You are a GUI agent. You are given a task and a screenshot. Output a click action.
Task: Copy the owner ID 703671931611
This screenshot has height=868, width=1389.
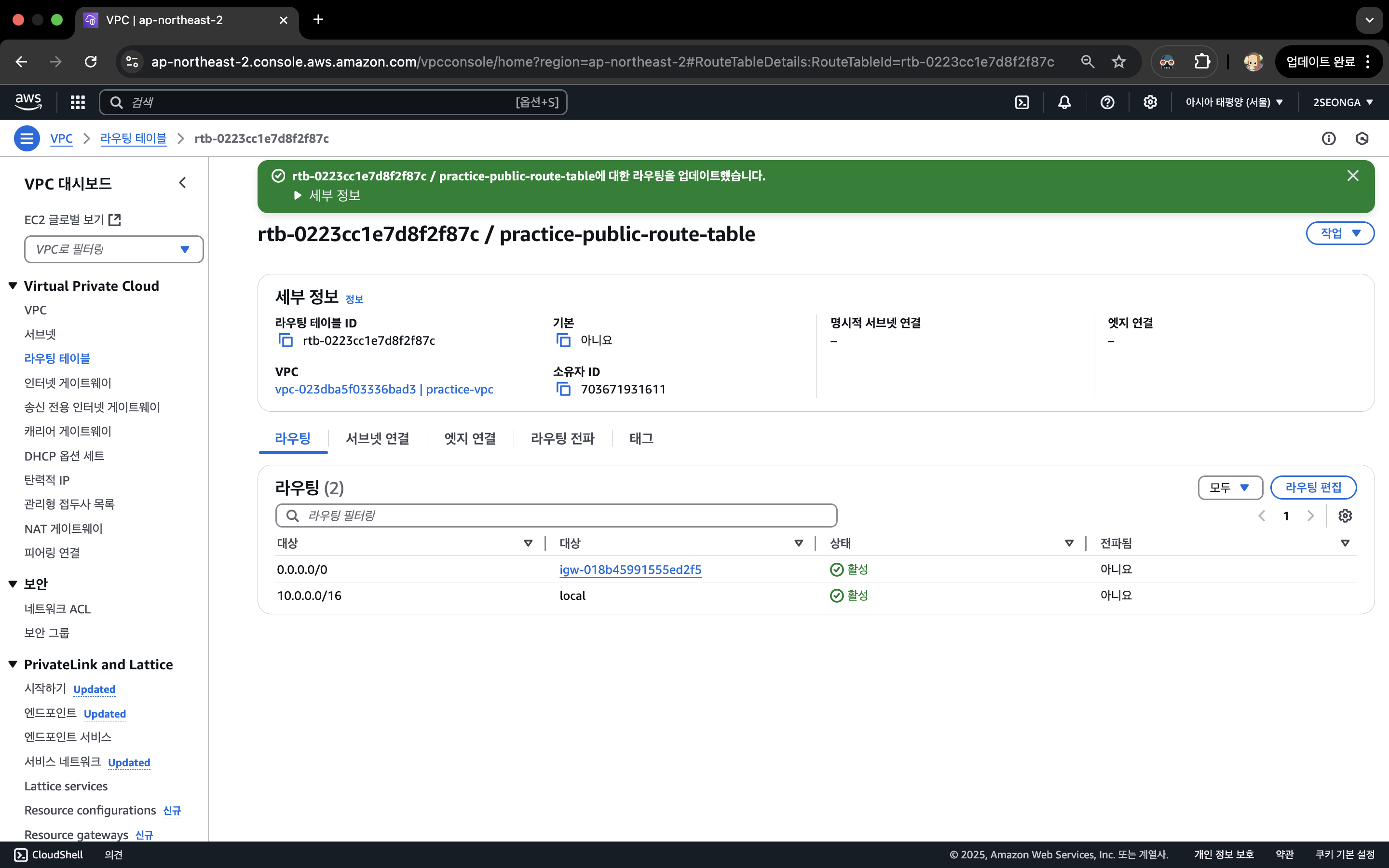coord(564,389)
